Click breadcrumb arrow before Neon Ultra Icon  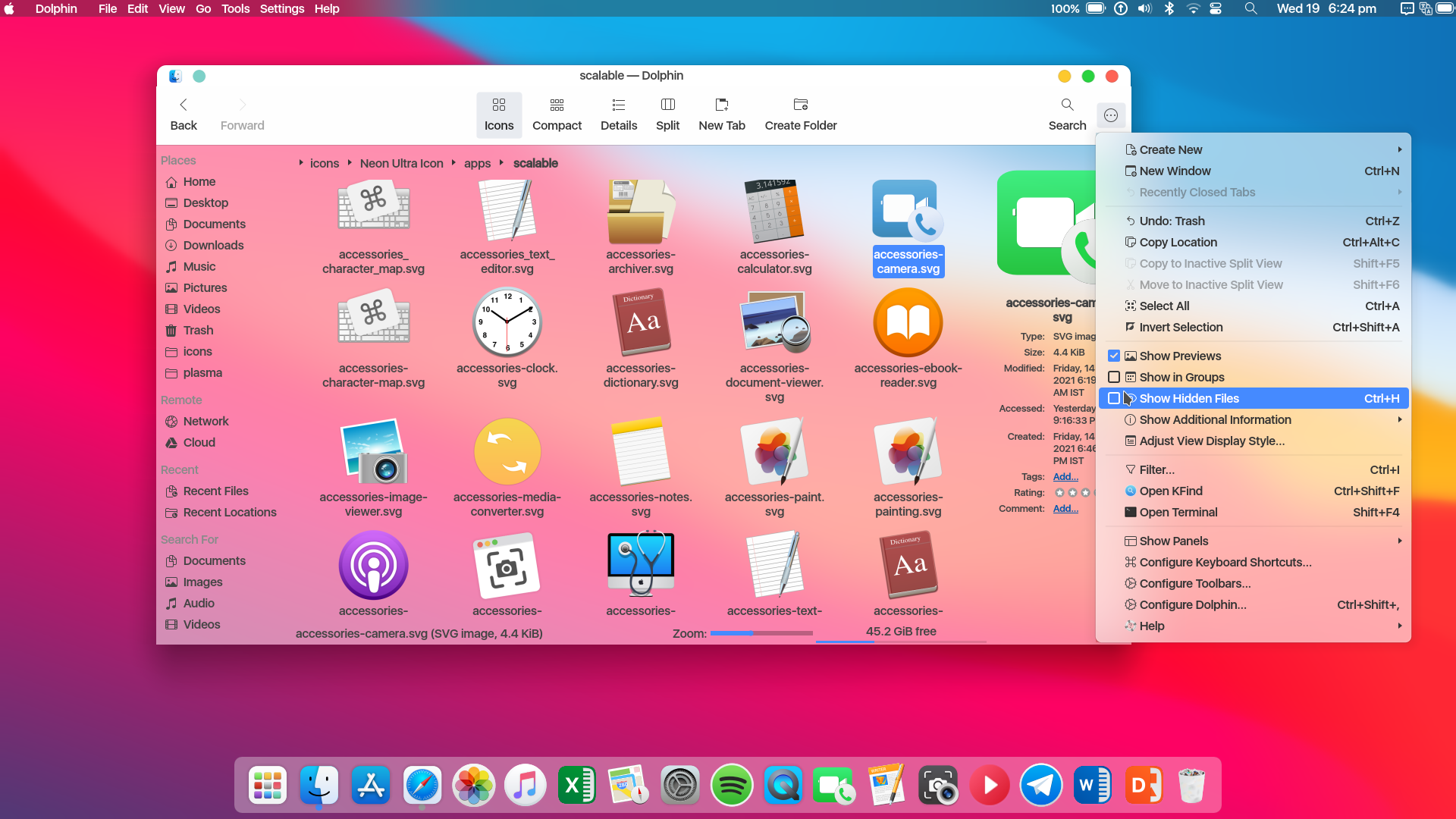click(350, 163)
